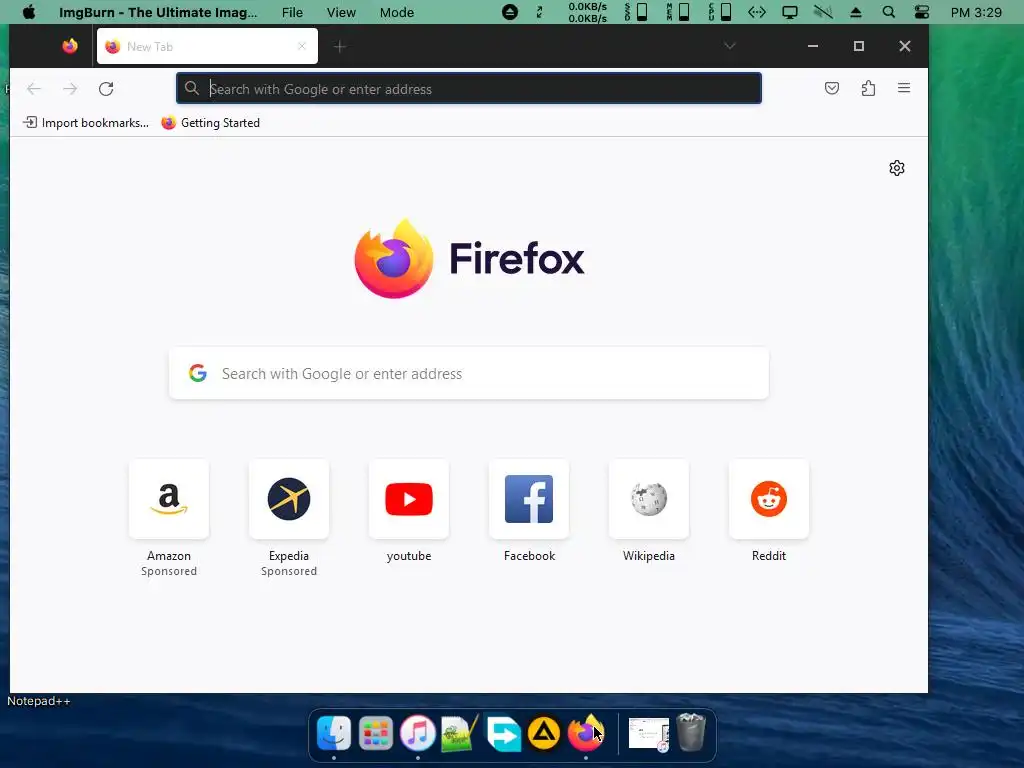Open the Extensions puzzle icon
This screenshot has width=1024, height=768.
tap(868, 88)
